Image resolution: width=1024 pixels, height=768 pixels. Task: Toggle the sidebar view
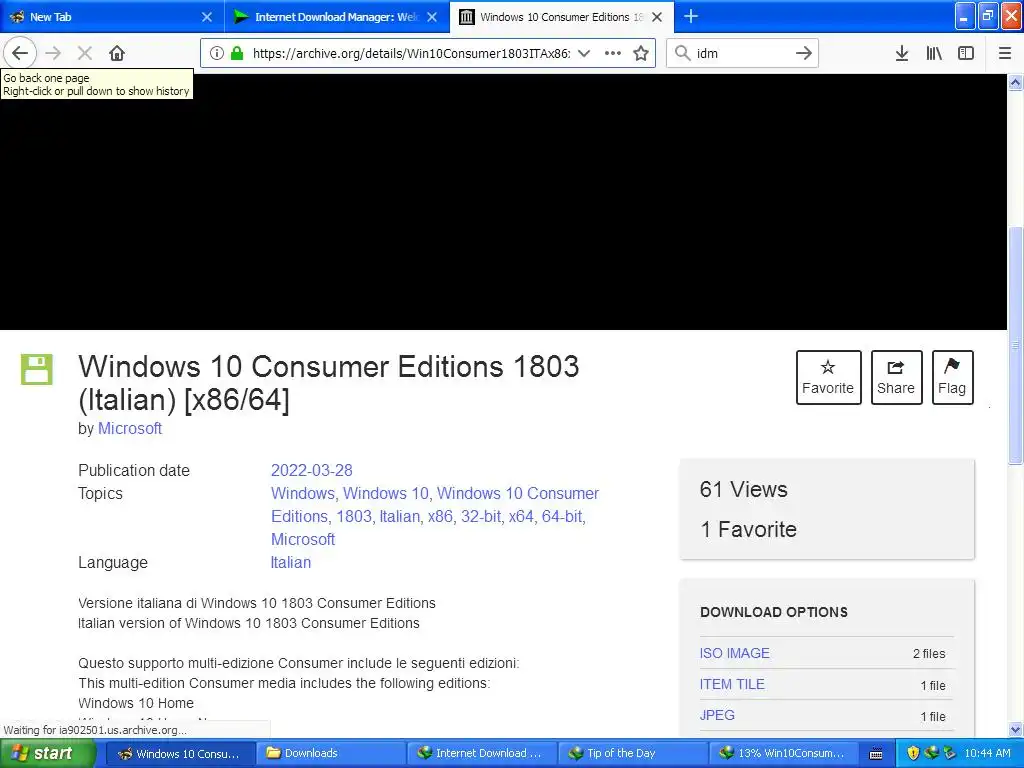click(966, 53)
